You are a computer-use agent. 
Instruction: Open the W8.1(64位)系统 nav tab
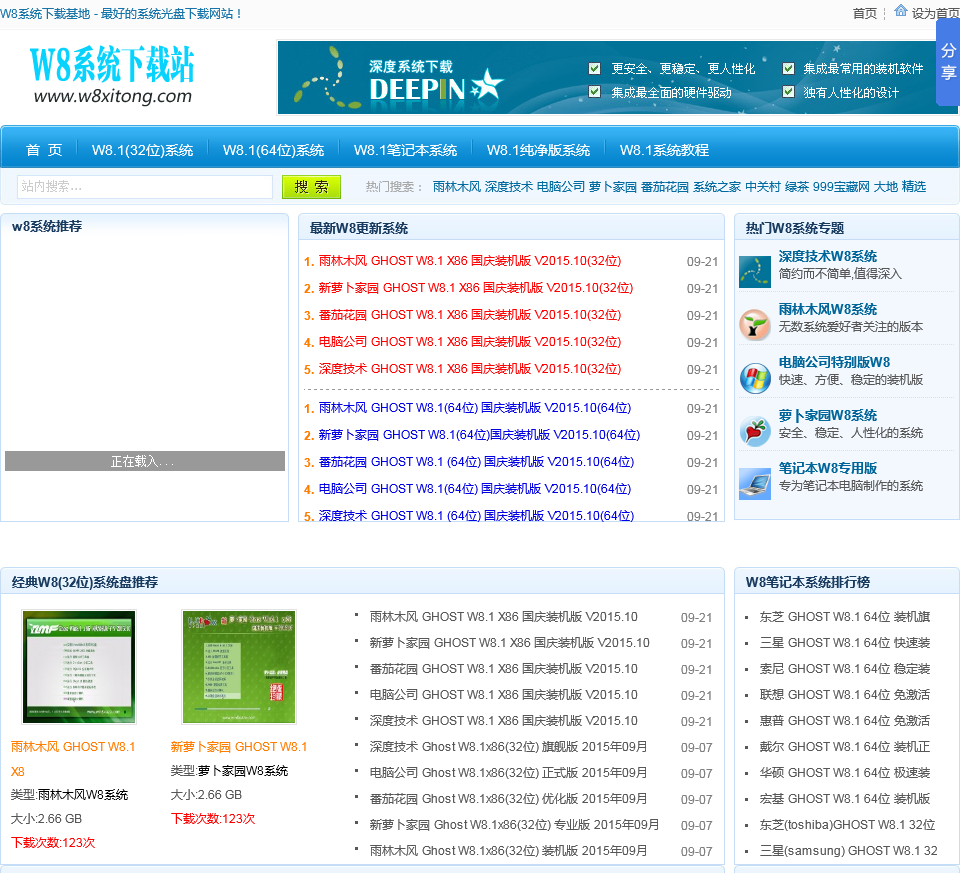point(273,150)
